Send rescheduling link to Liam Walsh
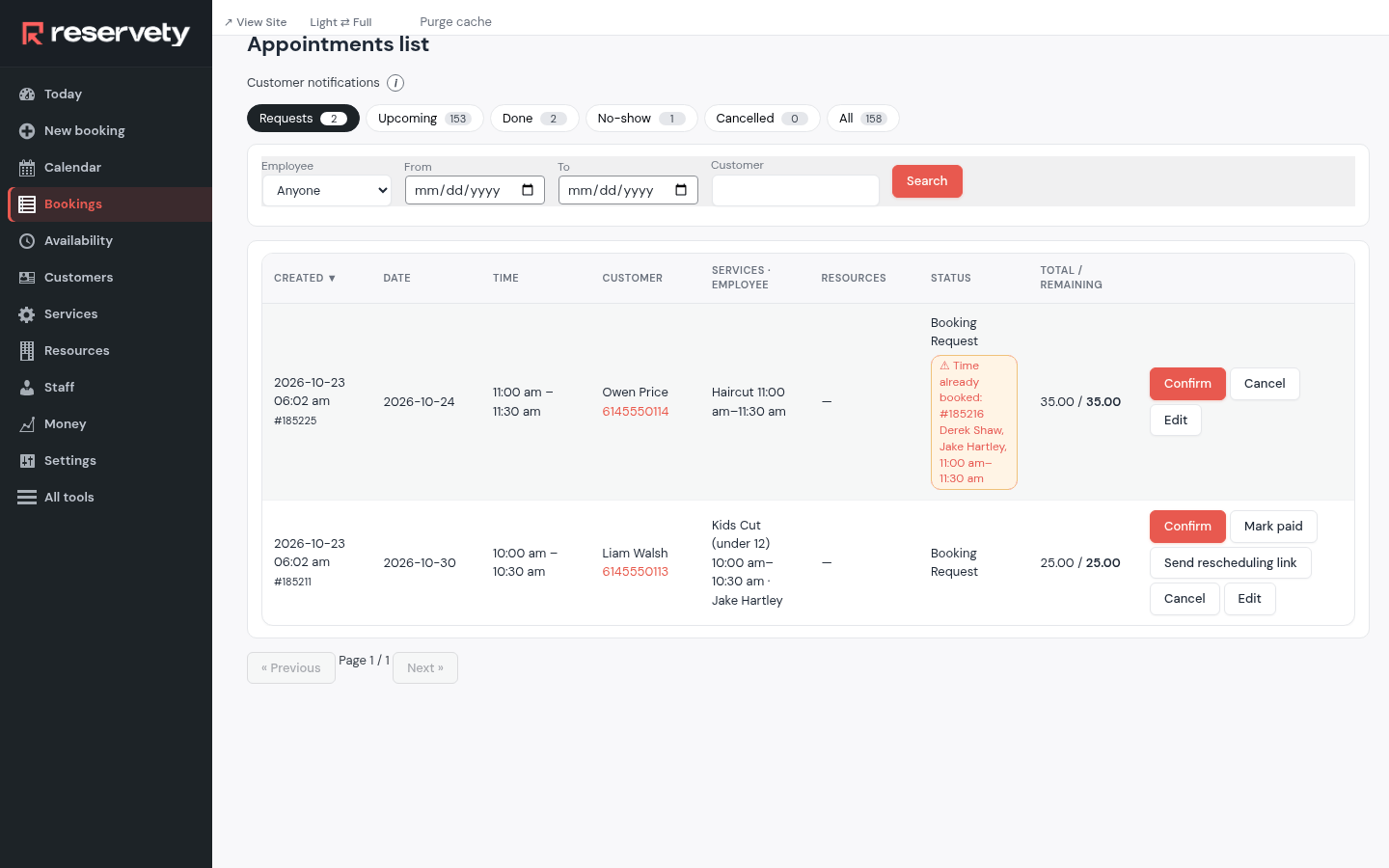Viewport: 1389px width, 868px height. 1231,562
